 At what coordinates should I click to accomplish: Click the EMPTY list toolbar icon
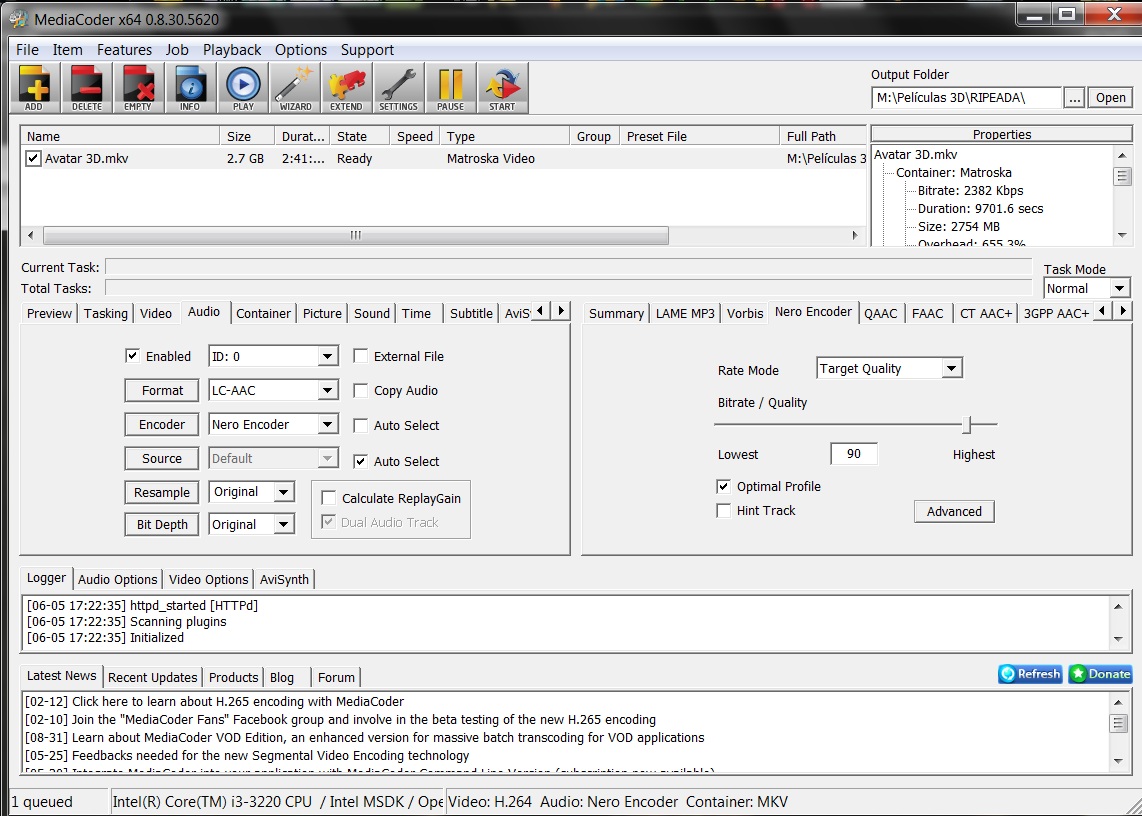tap(138, 88)
